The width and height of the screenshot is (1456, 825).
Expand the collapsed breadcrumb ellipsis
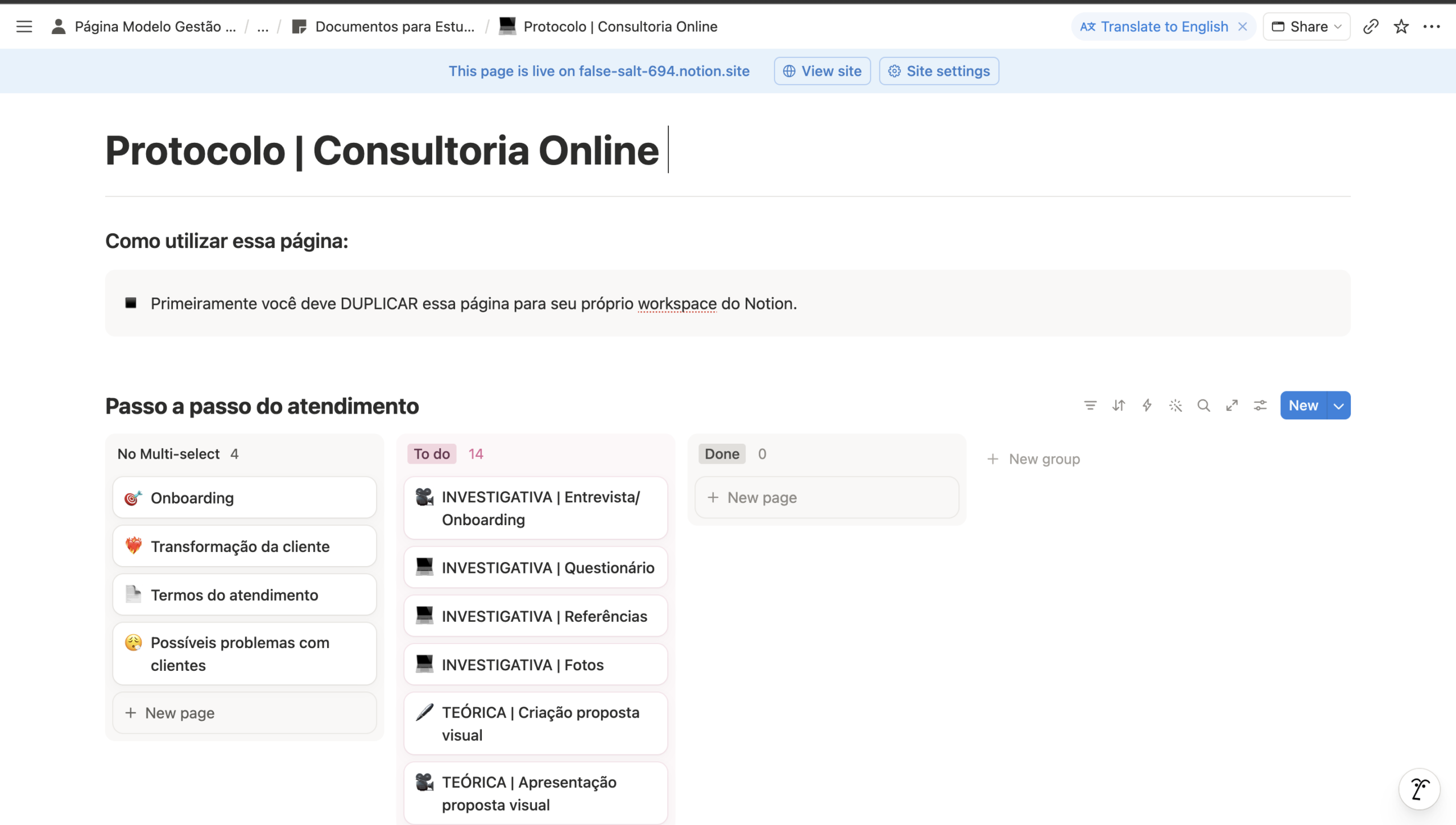click(x=262, y=26)
